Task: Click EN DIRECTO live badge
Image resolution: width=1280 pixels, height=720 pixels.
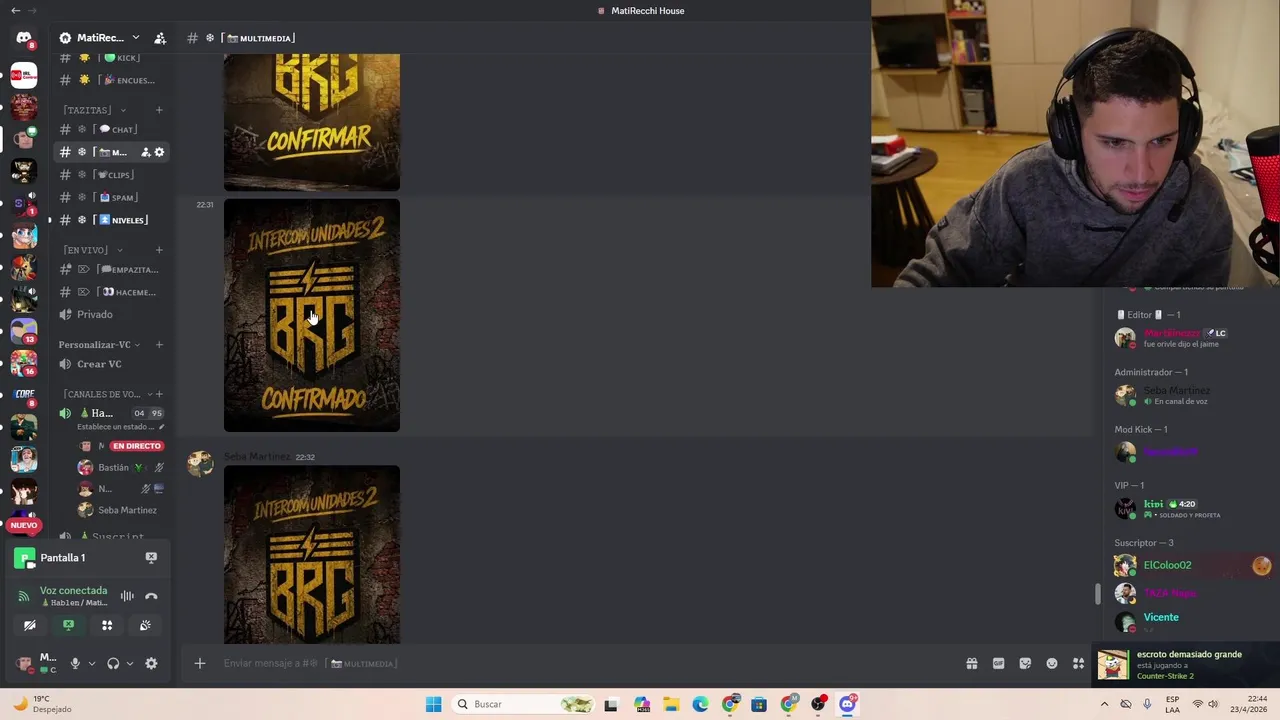Action: [136, 446]
